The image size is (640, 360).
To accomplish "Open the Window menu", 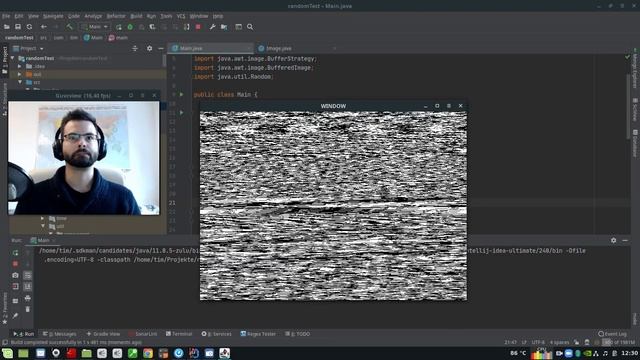I will (199, 16).
